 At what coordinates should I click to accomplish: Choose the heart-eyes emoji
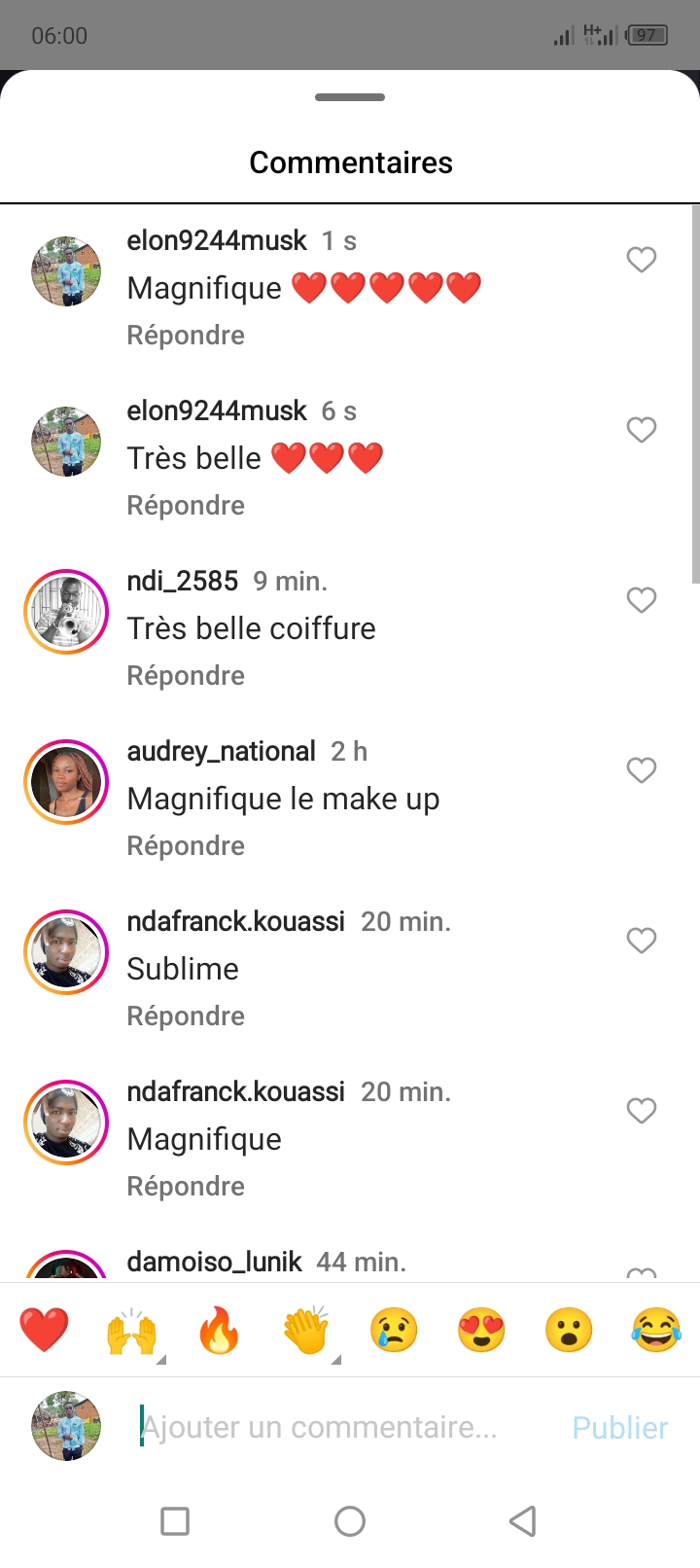click(x=481, y=1330)
